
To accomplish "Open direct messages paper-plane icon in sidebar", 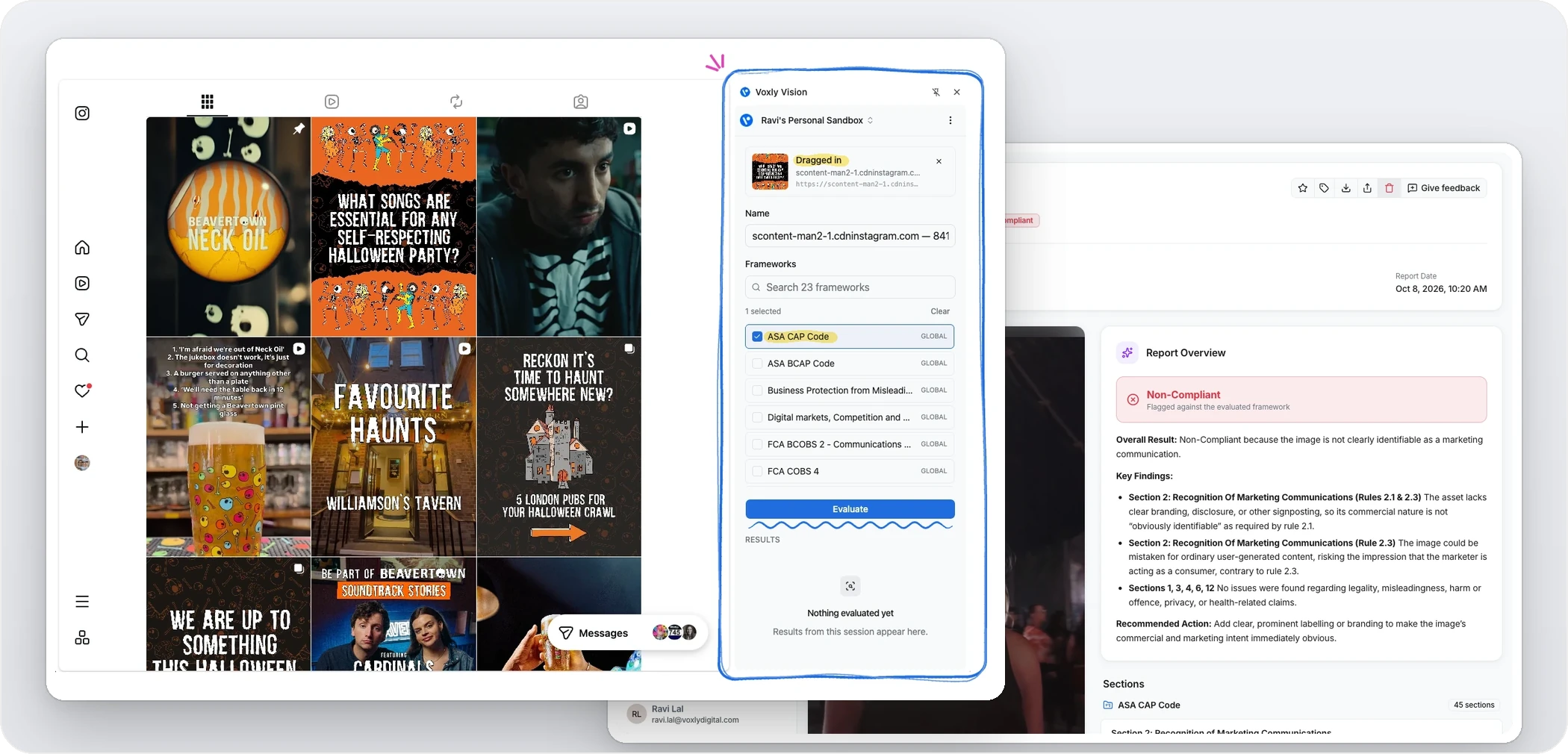I will click(x=82, y=320).
